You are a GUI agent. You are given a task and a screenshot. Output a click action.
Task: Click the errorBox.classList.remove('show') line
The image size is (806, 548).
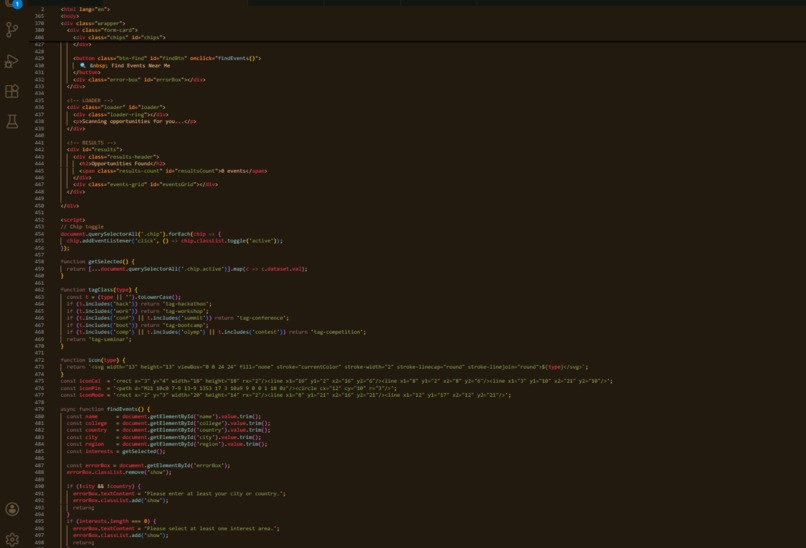coord(119,472)
